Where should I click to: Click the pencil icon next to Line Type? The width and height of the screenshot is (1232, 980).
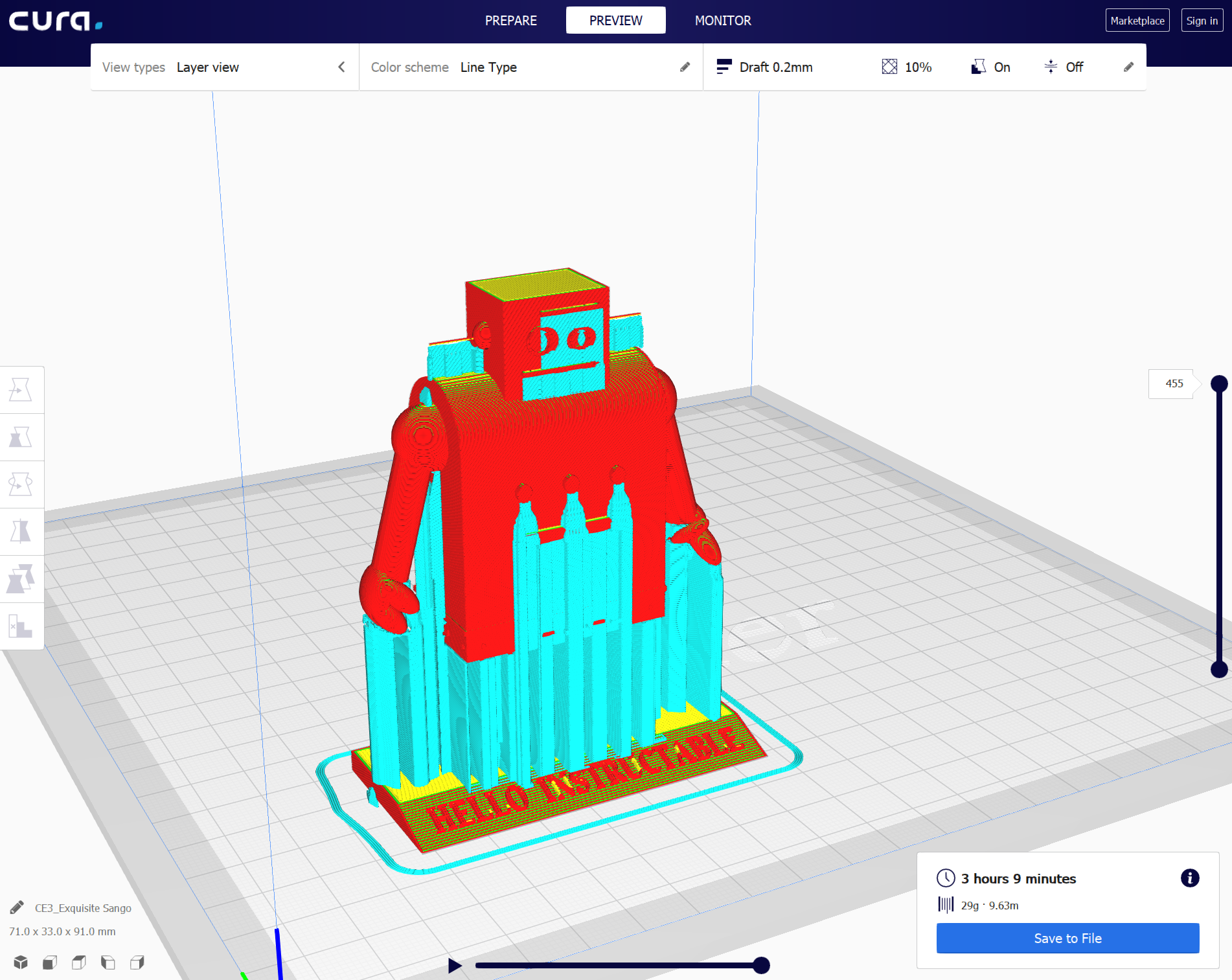click(x=685, y=67)
